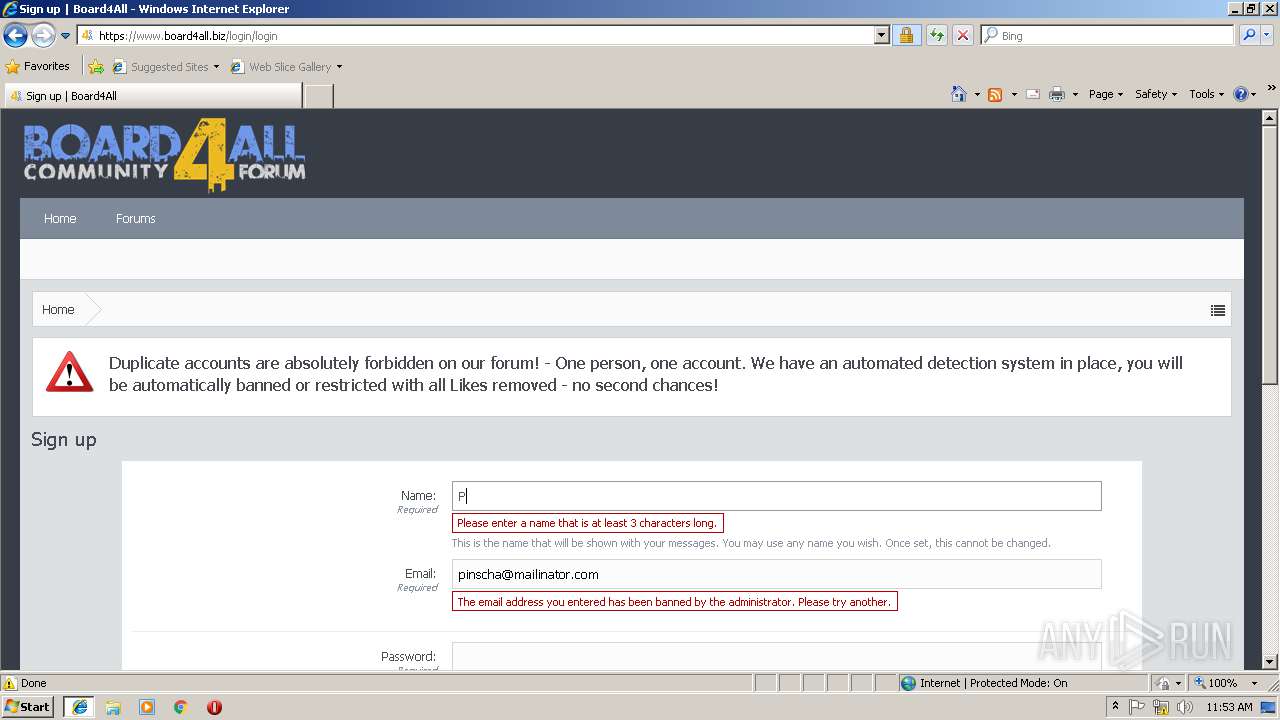The image size is (1280, 720).
Task: Click Internet Explorer taskbar icon
Action: [x=79, y=706]
